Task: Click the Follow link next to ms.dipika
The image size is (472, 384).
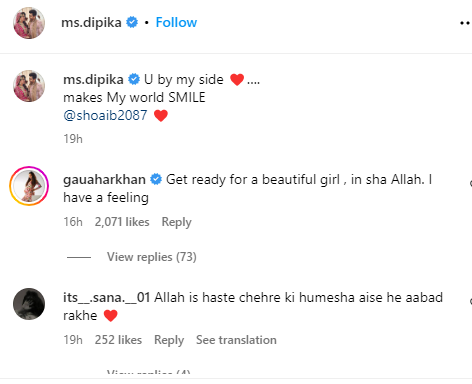Action: pos(176,22)
